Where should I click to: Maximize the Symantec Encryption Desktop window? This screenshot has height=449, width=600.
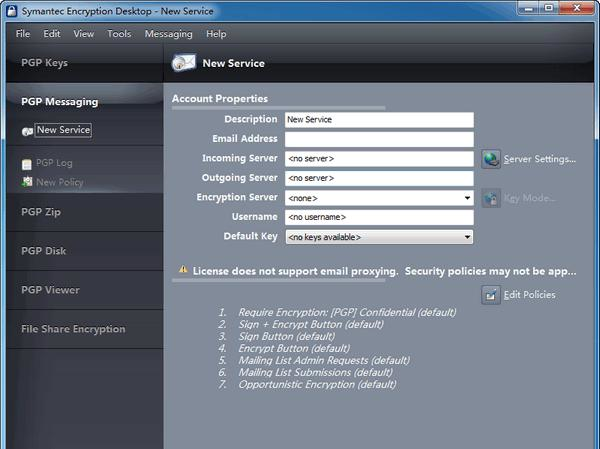[x=549, y=8]
